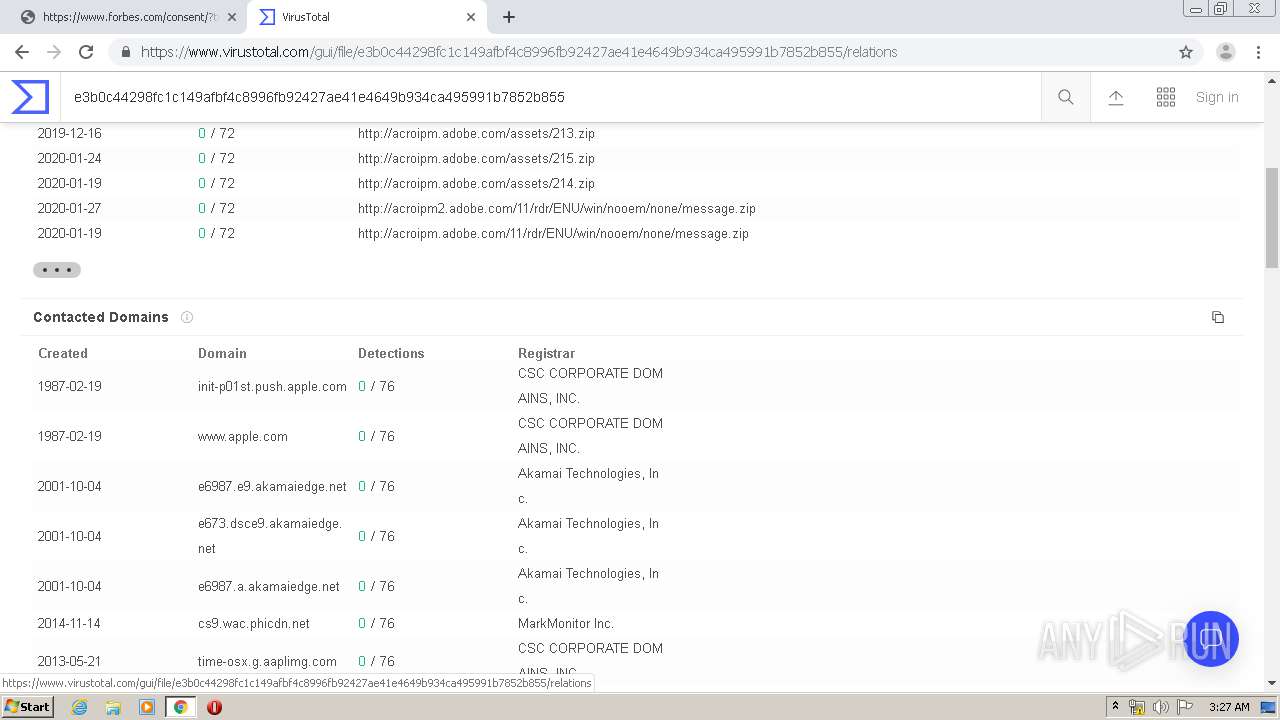Click volume speaker tray icon
1280x720 pixels.
(1160, 707)
